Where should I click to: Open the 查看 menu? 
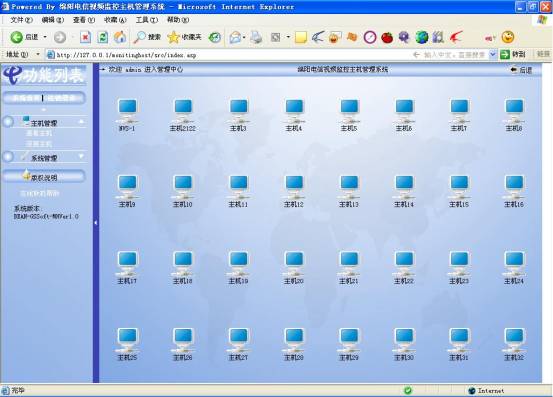point(84,20)
